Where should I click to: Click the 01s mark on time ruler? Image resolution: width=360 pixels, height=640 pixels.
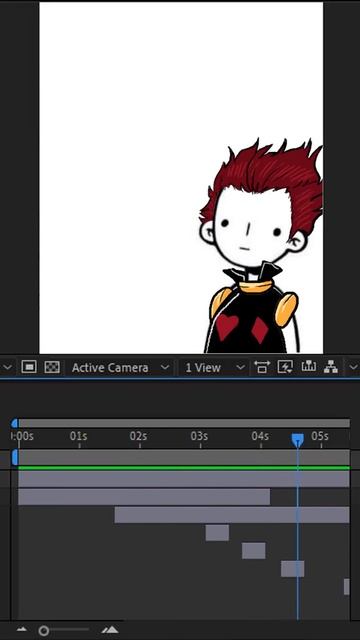coord(78,436)
